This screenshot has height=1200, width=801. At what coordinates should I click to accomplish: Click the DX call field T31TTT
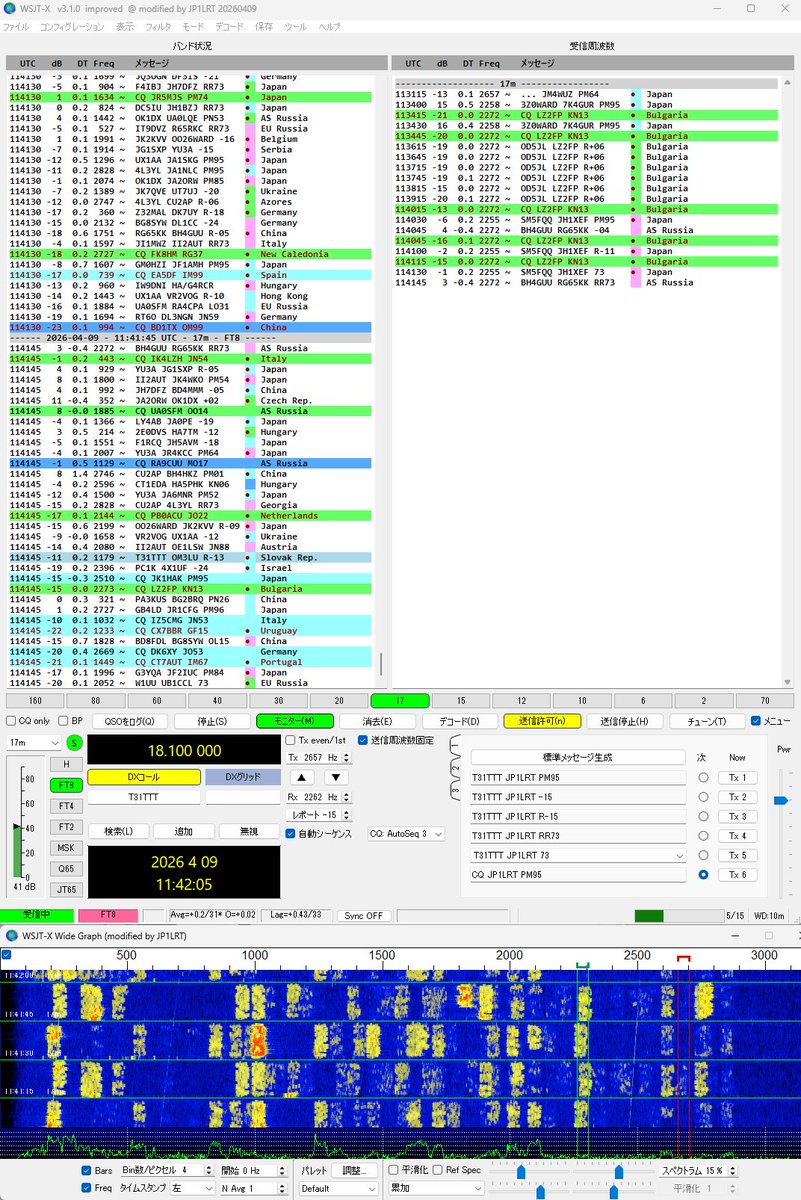click(x=143, y=797)
